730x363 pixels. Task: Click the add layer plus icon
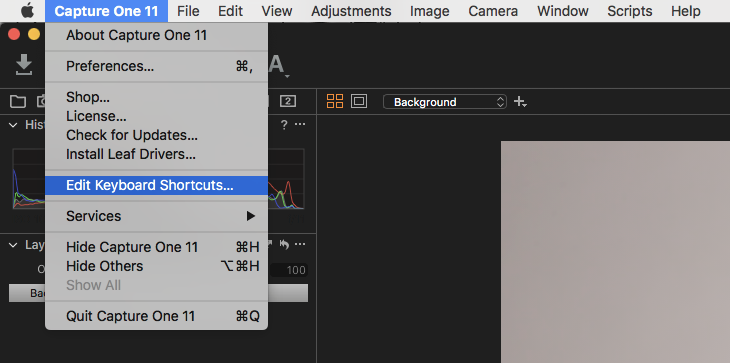[520, 101]
